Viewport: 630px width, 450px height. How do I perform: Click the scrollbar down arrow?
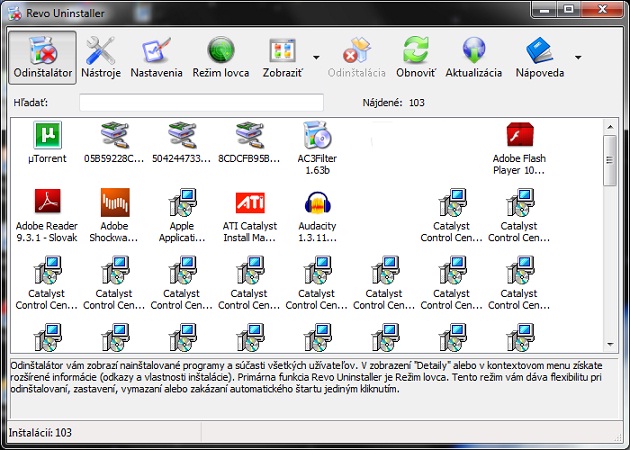click(610, 344)
